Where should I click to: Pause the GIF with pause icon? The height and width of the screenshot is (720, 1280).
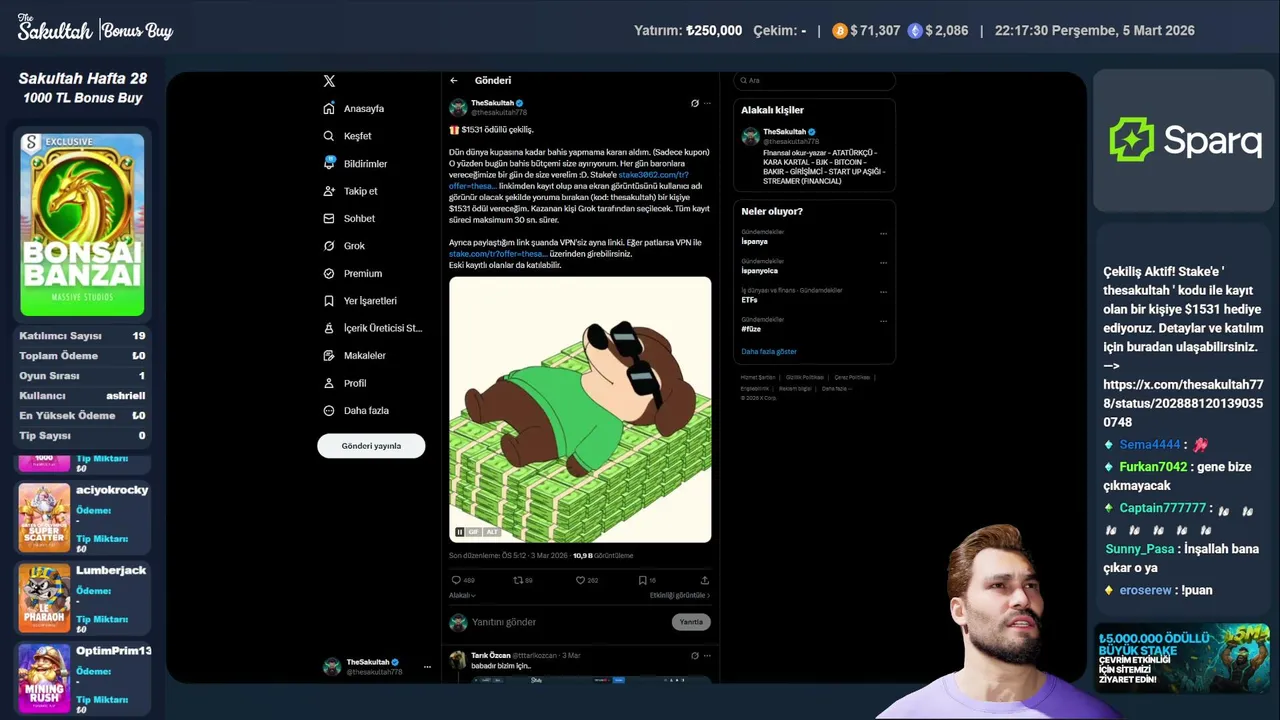[x=460, y=532]
